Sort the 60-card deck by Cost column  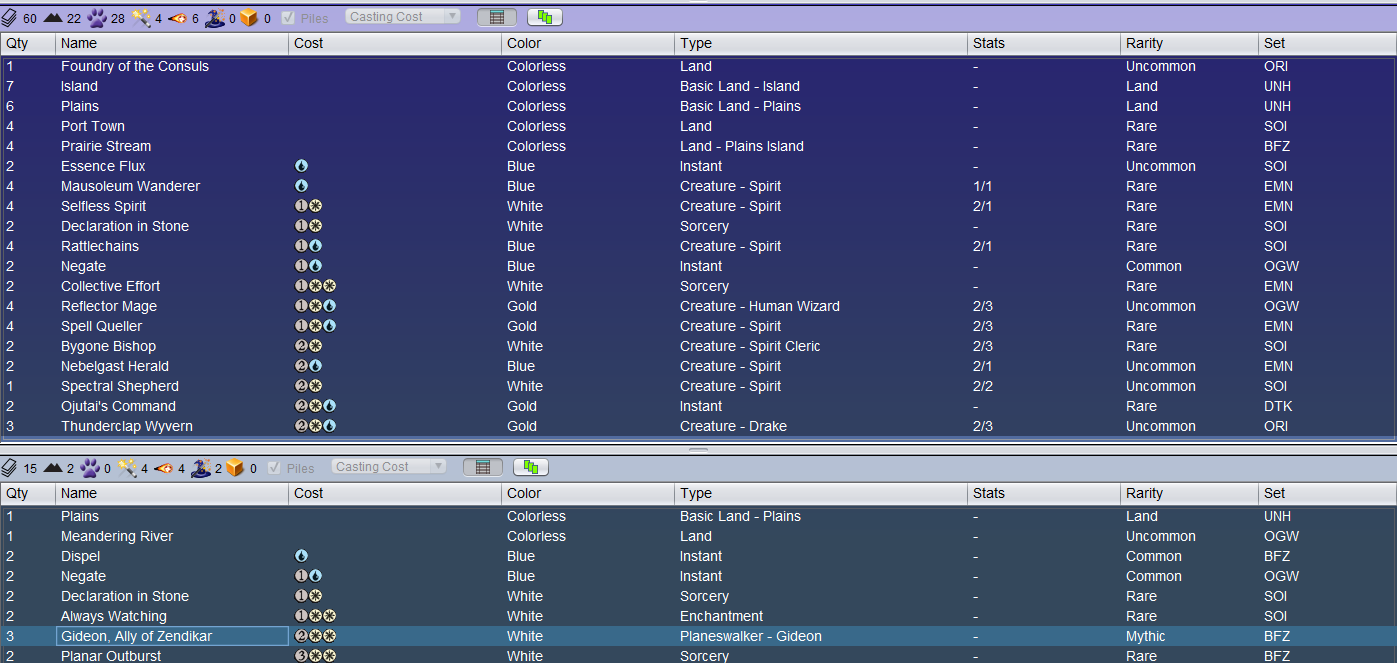[x=396, y=44]
